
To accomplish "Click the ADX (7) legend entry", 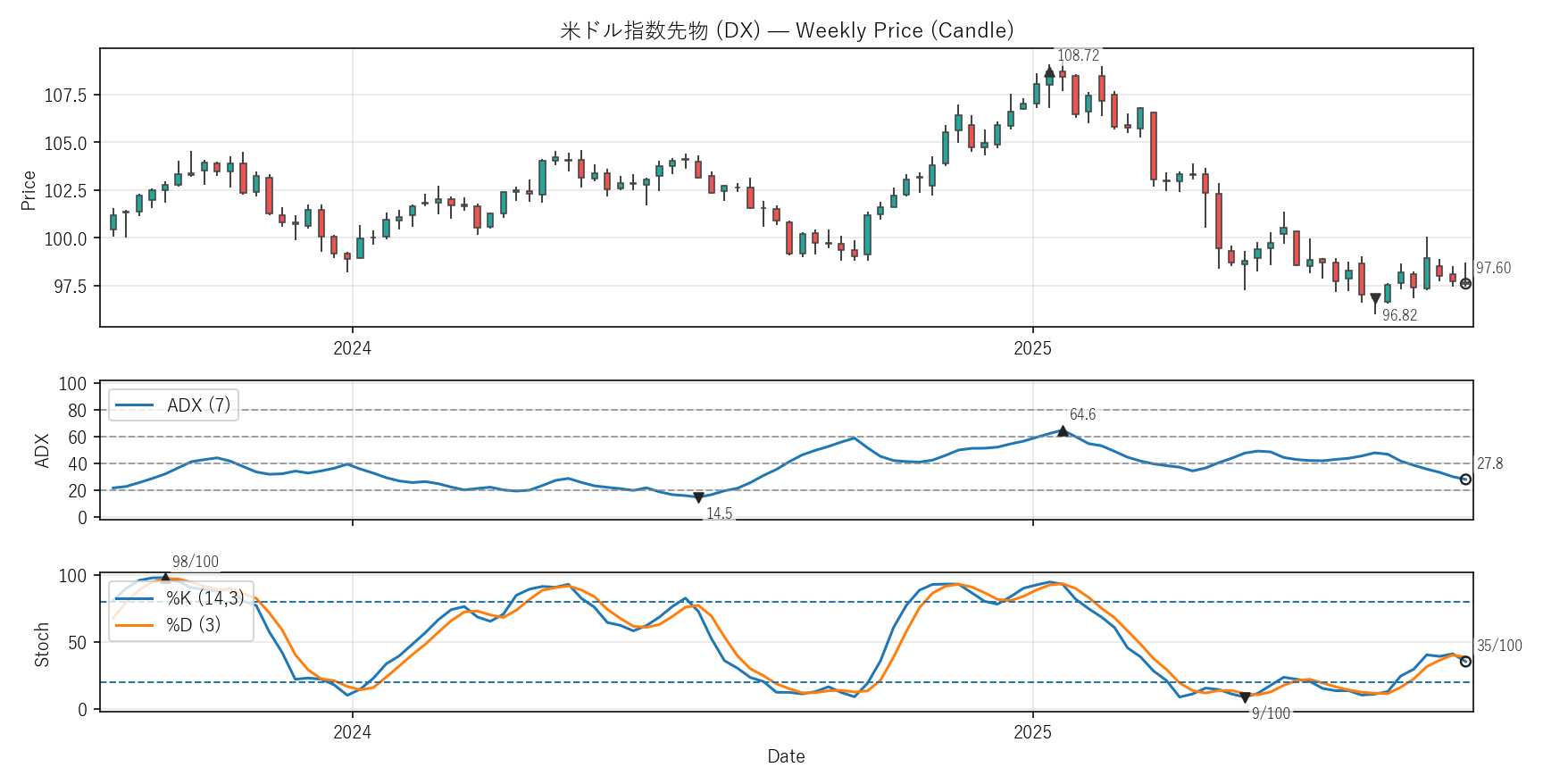I will 173,405.
